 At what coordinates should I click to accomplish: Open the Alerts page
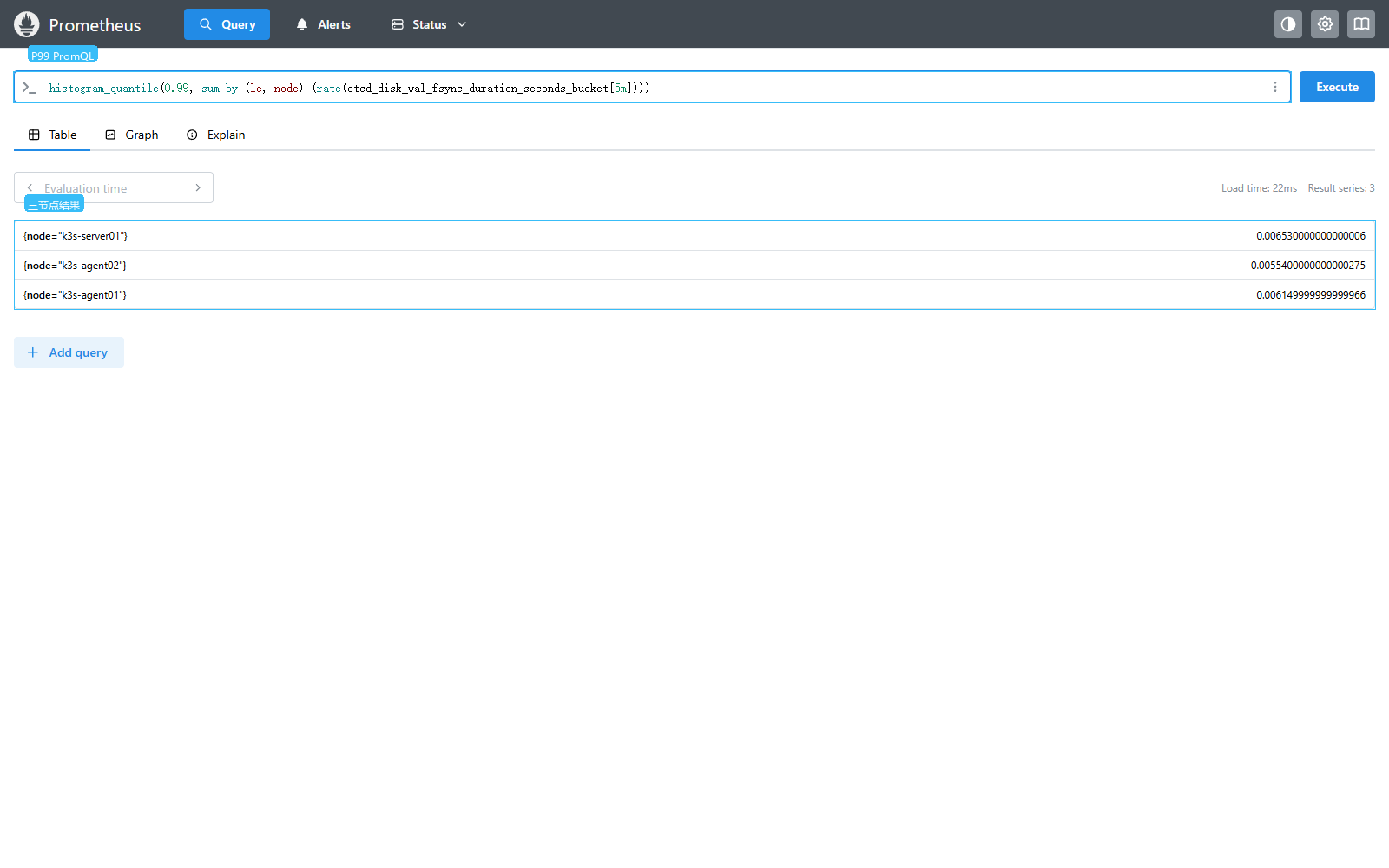click(323, 24)
